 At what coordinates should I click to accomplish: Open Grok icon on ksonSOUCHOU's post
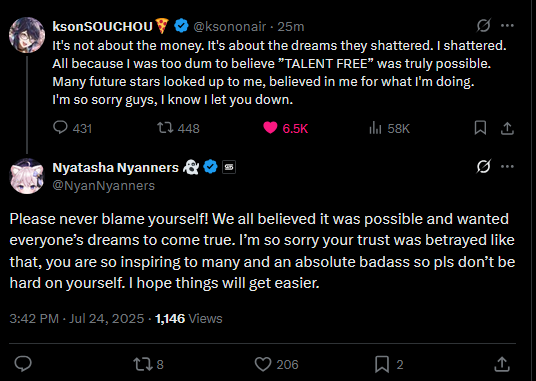(483, 25)
